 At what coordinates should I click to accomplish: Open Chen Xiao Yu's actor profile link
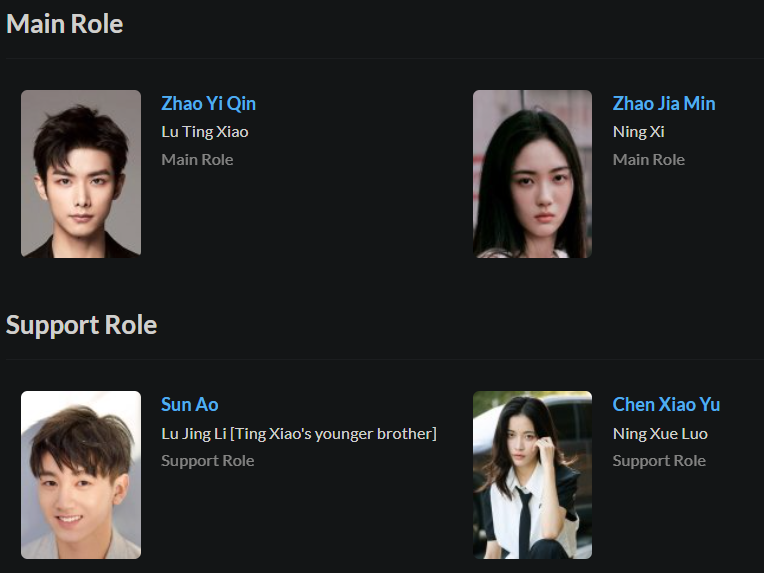point(666,404)
